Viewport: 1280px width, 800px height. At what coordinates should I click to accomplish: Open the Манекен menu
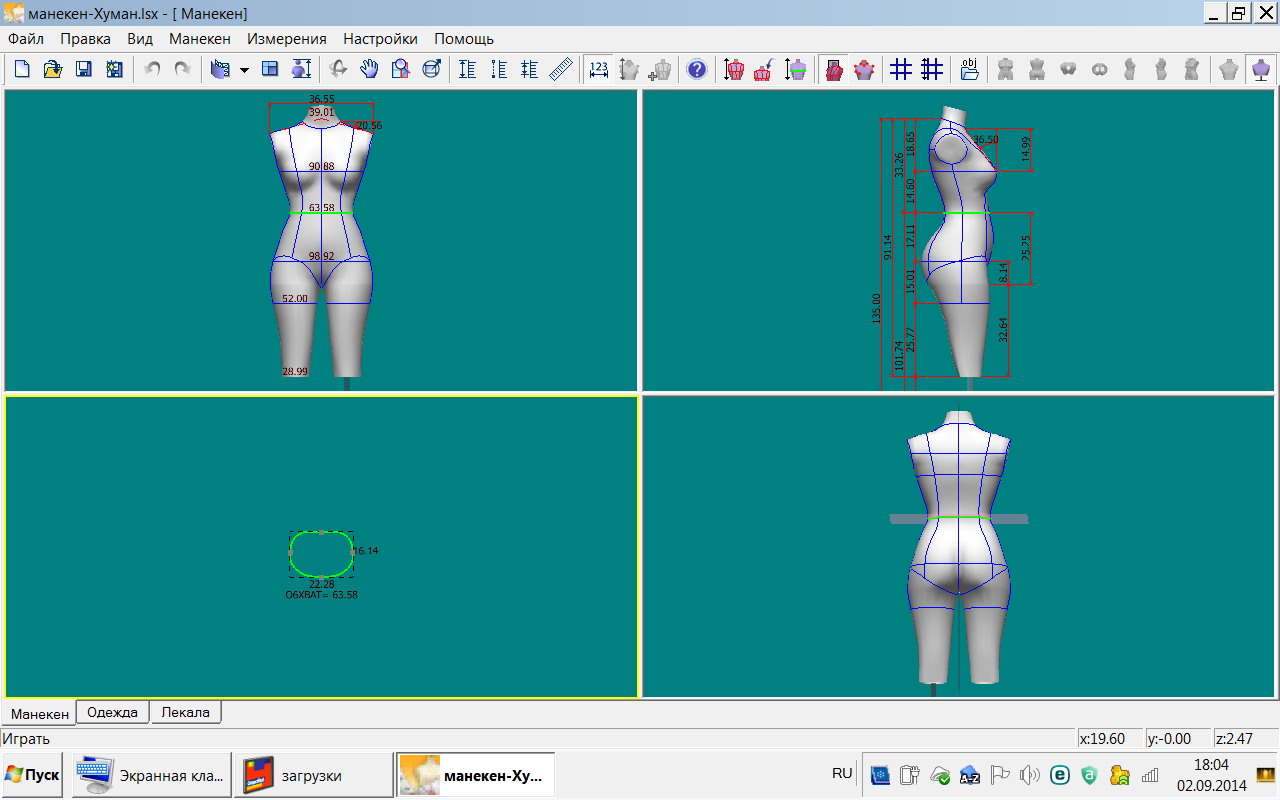coord(200,39)
